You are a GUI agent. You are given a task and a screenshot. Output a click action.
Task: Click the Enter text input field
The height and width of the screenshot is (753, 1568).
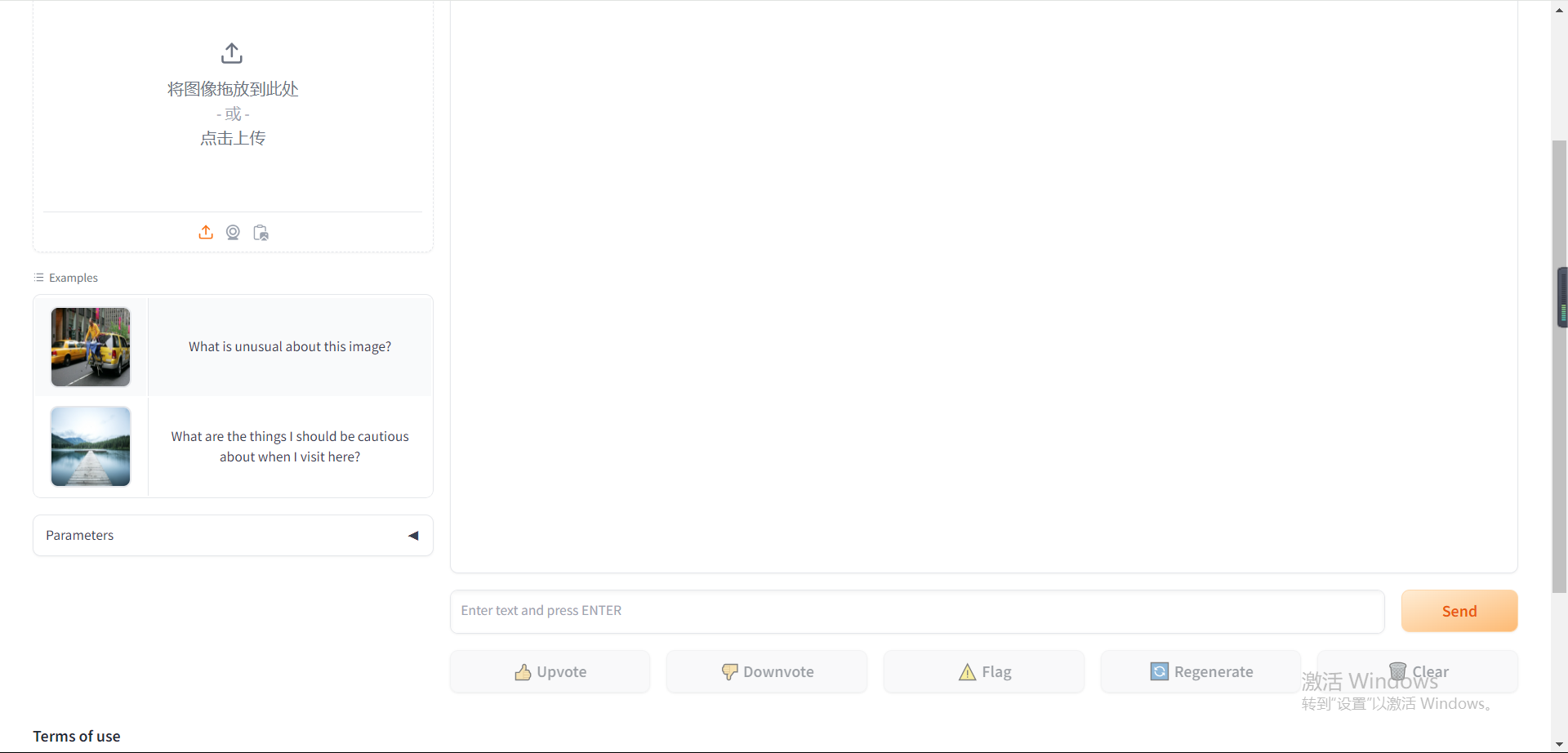916,610
